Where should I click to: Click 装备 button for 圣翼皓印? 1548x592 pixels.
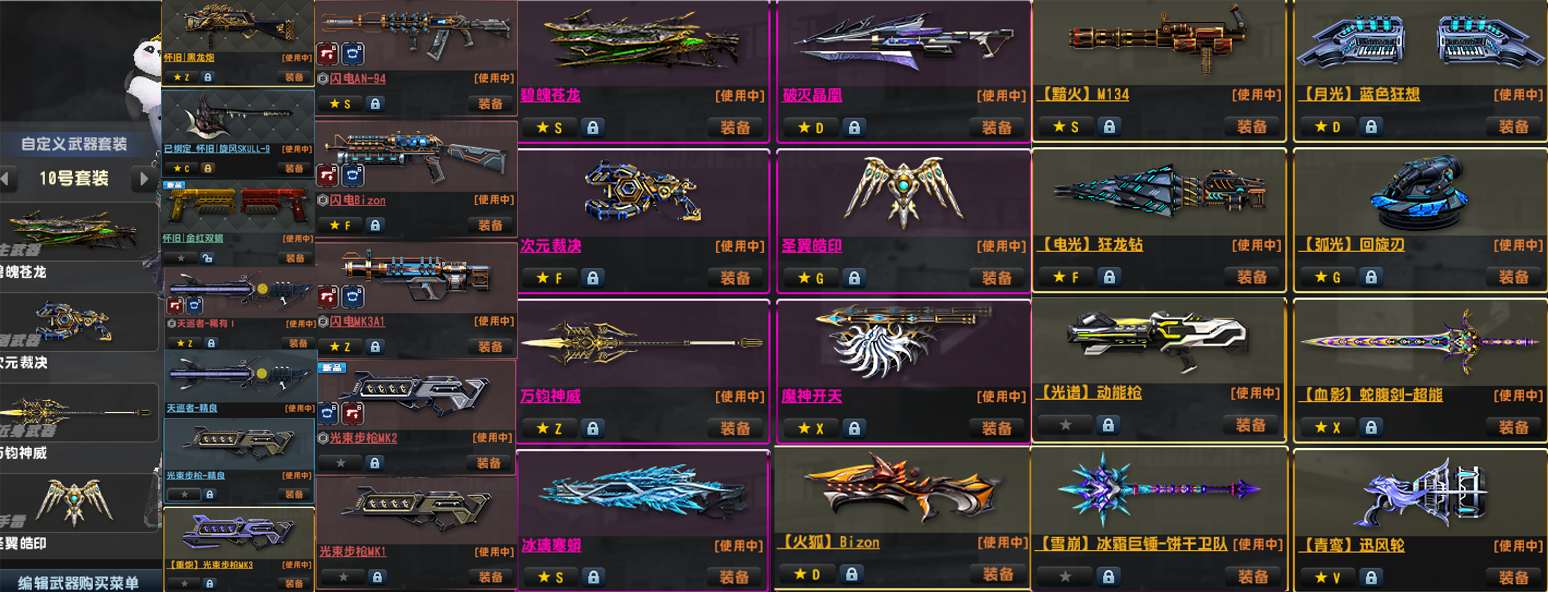(996, 278)
